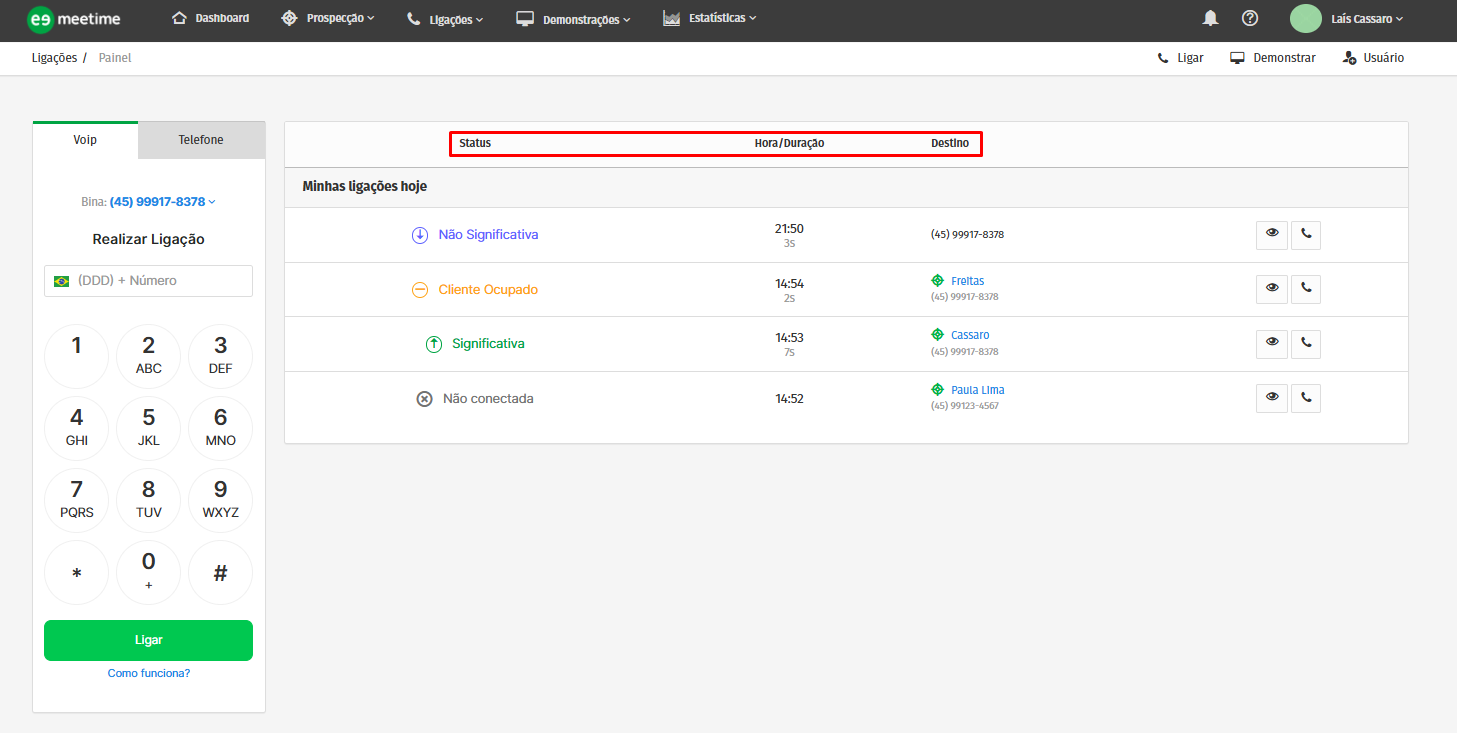Click the Hora/Duração column header
The width and height of the screenshot is (1457, 733).
[789, 144]
